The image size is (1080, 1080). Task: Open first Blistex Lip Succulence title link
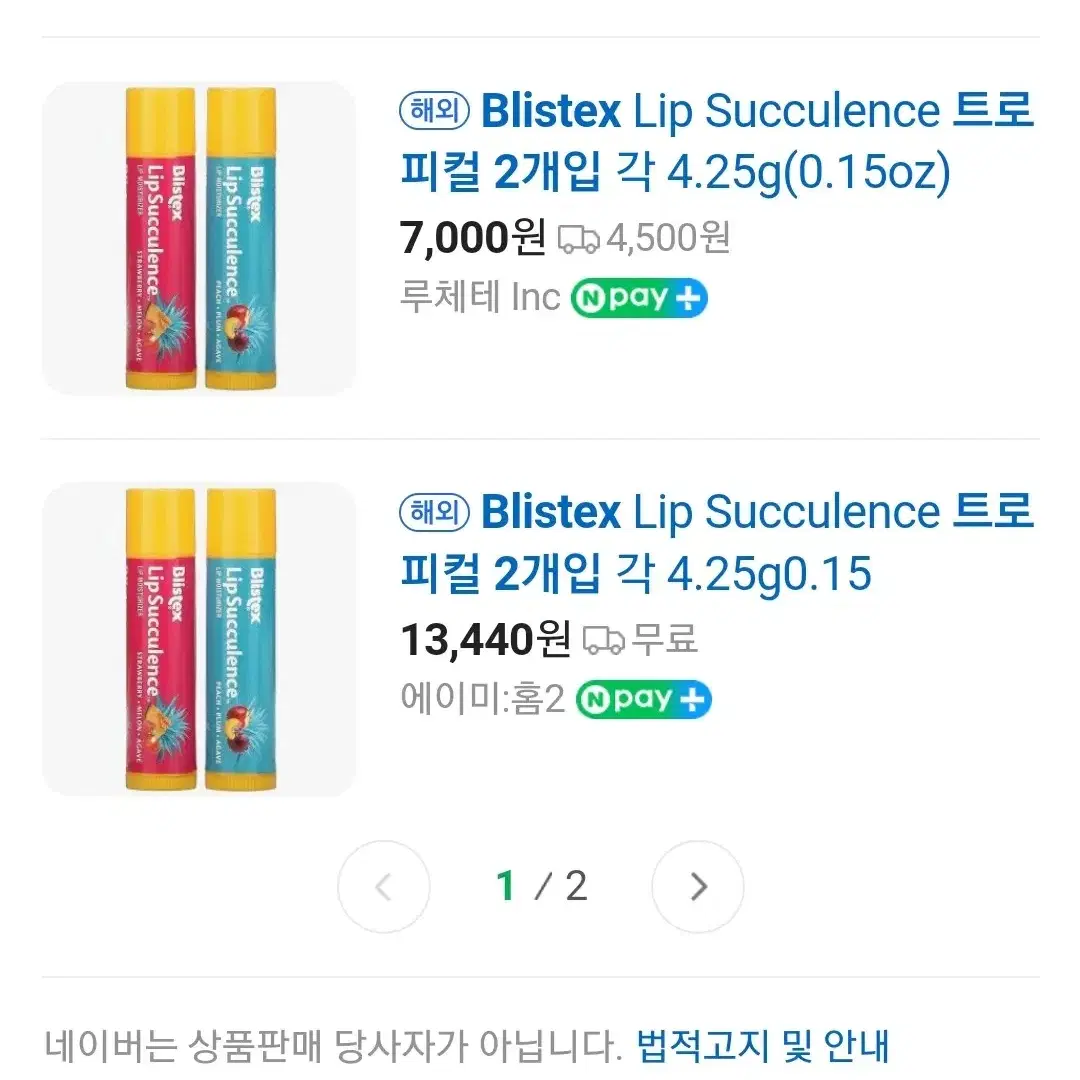pyautogui.click(x=716, y=141)
